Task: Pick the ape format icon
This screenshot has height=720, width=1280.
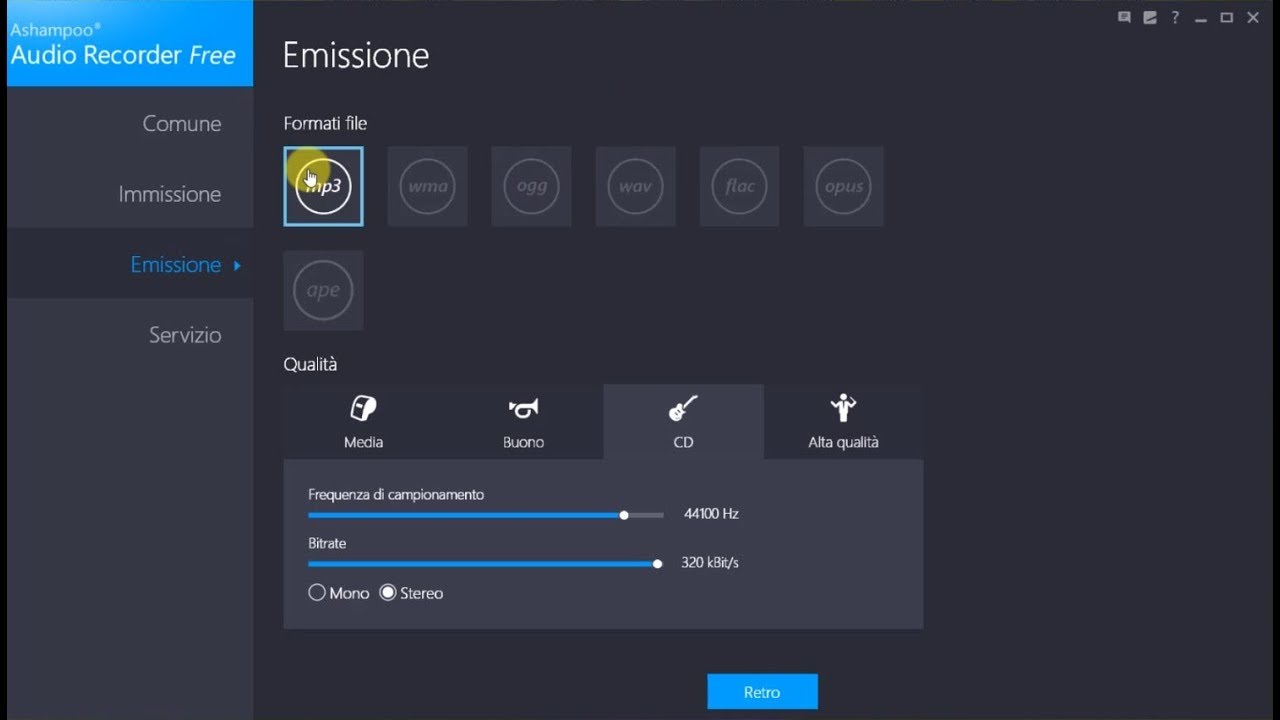Action: (323, 291)
